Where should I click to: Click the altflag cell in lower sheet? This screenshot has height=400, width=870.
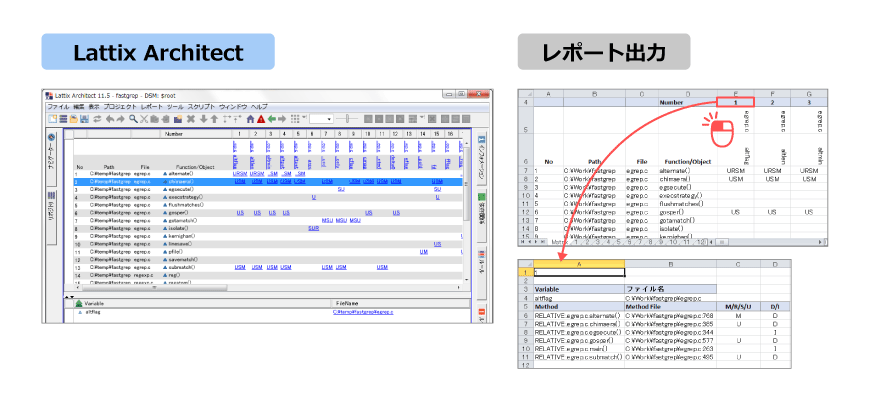click(x=579, y=298)
